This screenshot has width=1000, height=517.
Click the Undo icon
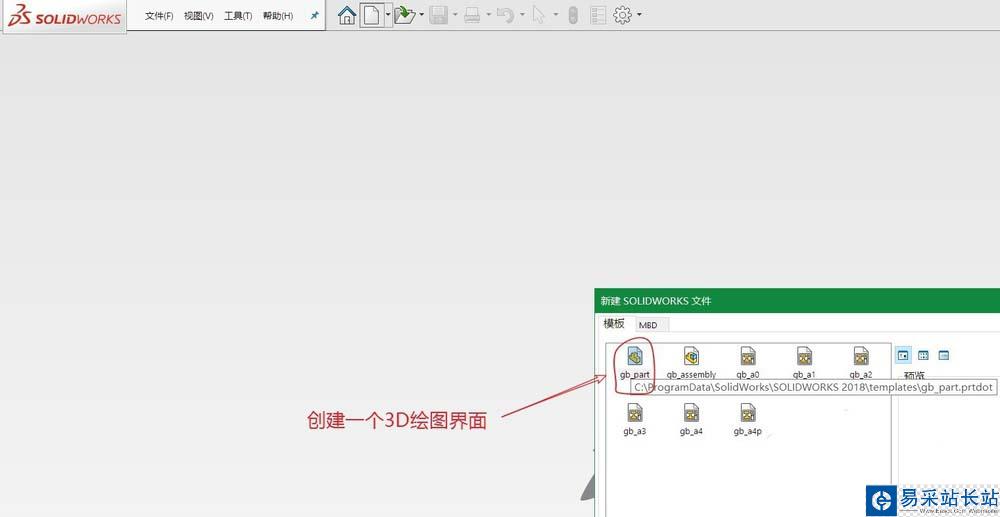click(506, 15)
